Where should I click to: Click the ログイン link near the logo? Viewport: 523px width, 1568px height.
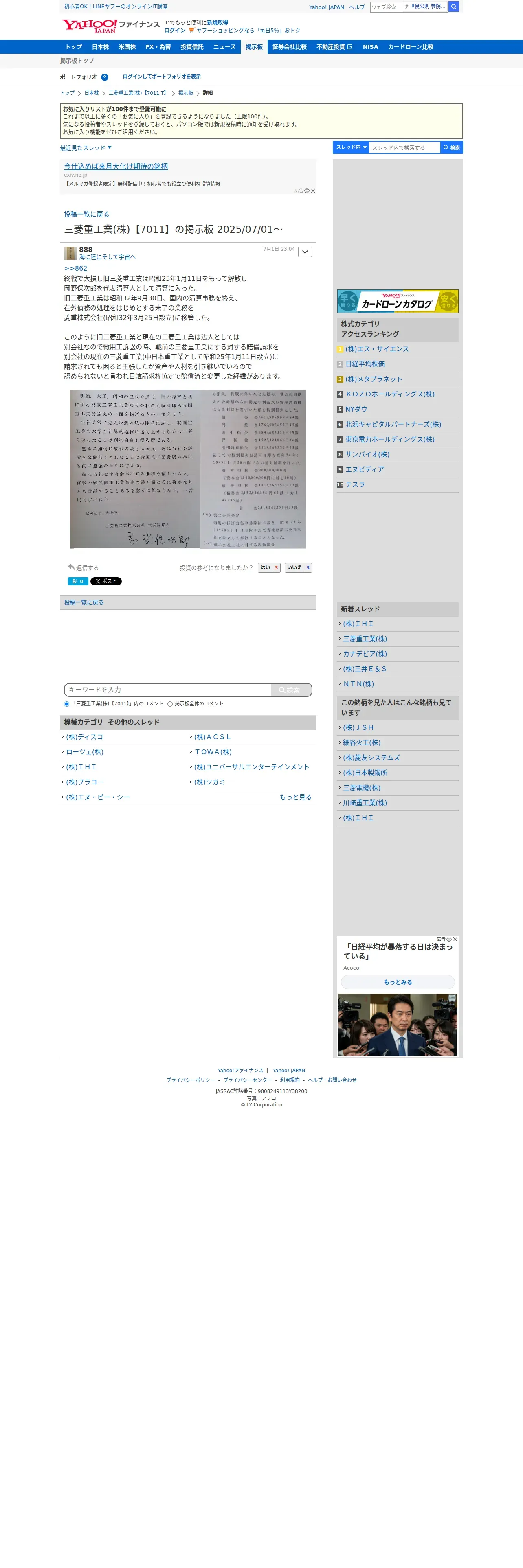[175, 31]
